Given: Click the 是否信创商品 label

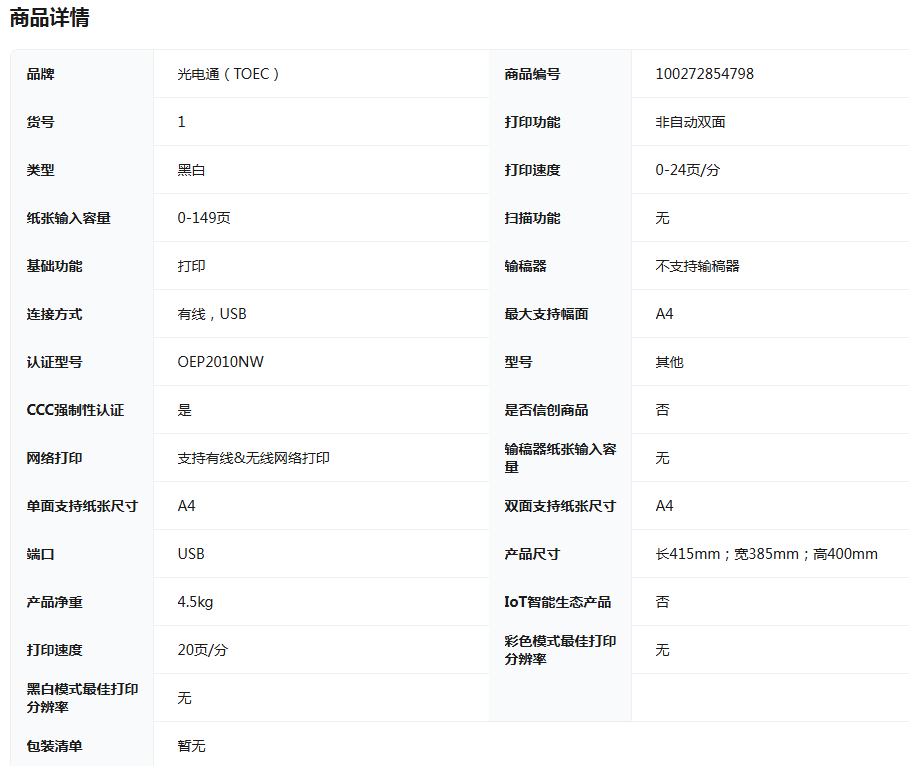Looking at the screenshot, I should coord(546,410).
